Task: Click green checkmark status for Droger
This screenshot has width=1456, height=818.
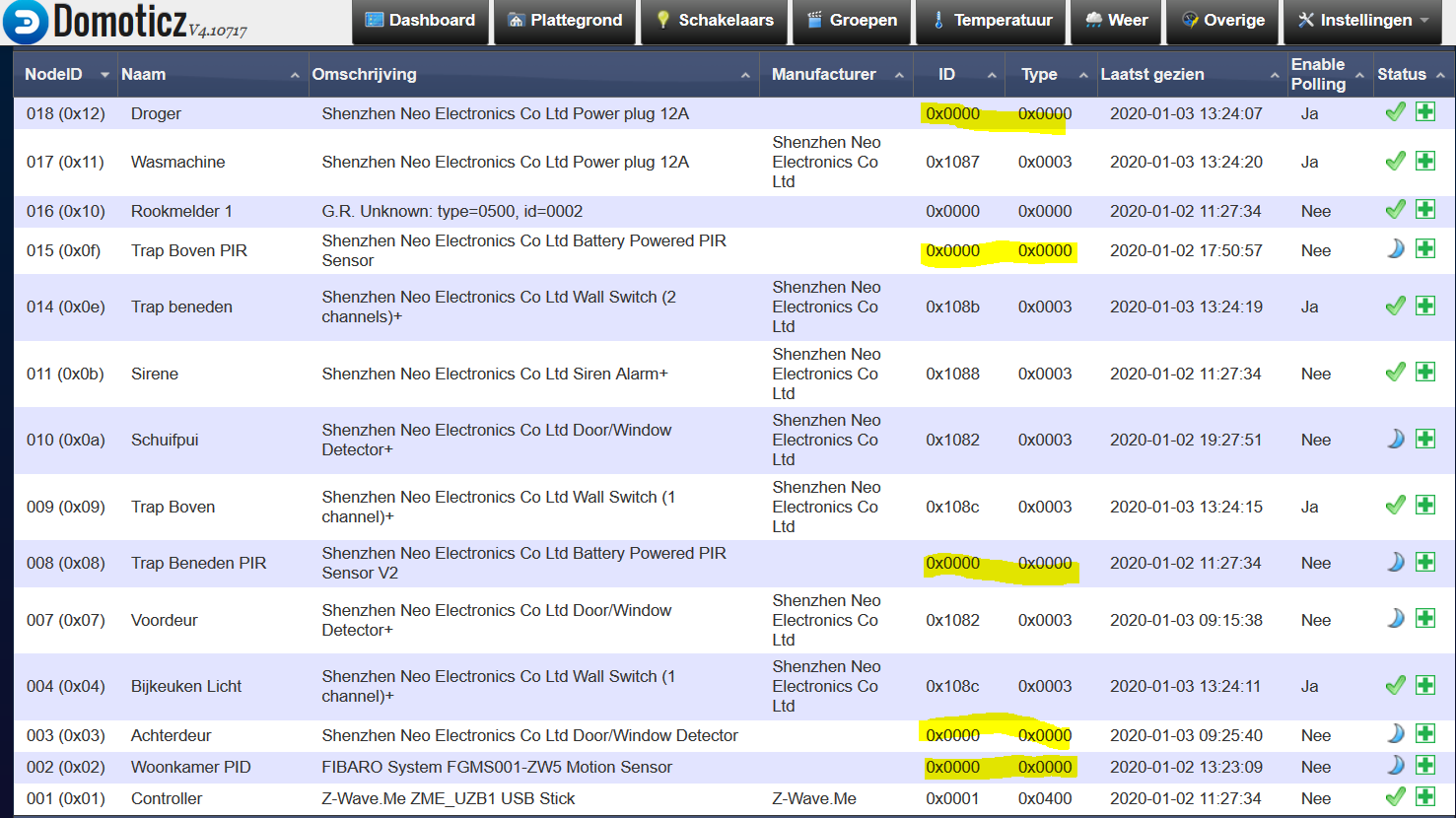Action: (x=1395, y=111)
